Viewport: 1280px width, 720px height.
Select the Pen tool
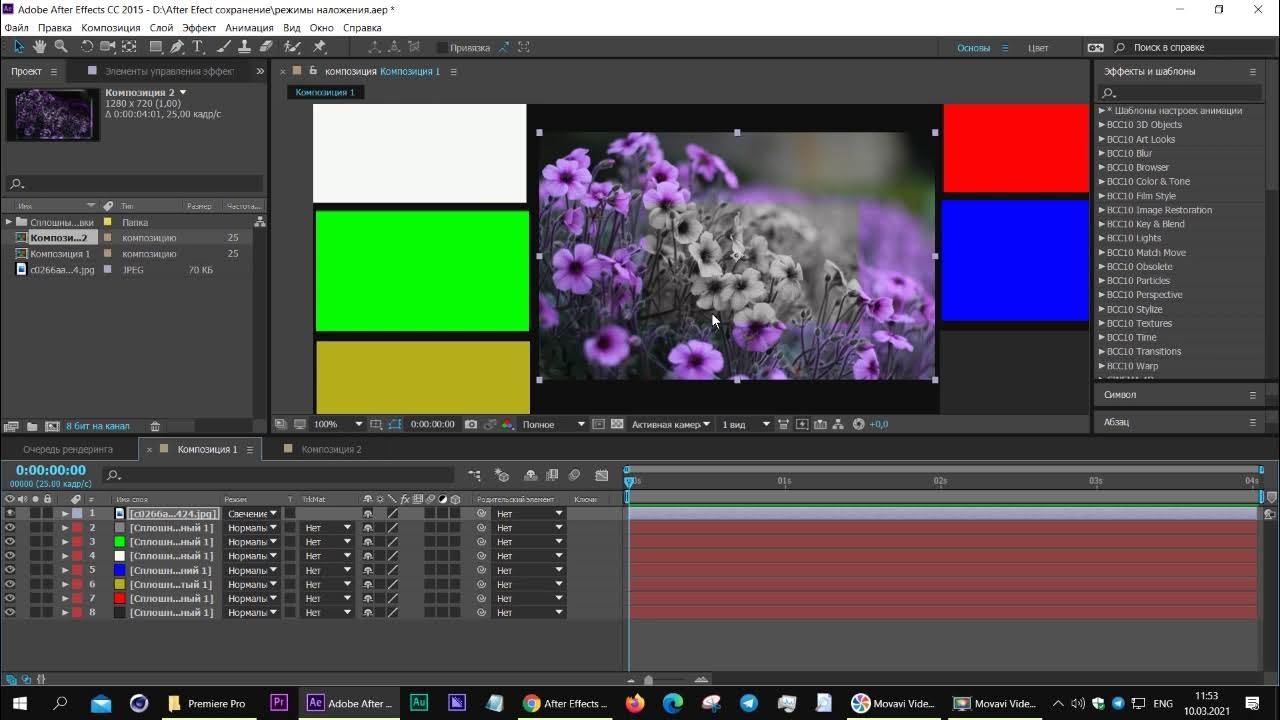(177, 47)
